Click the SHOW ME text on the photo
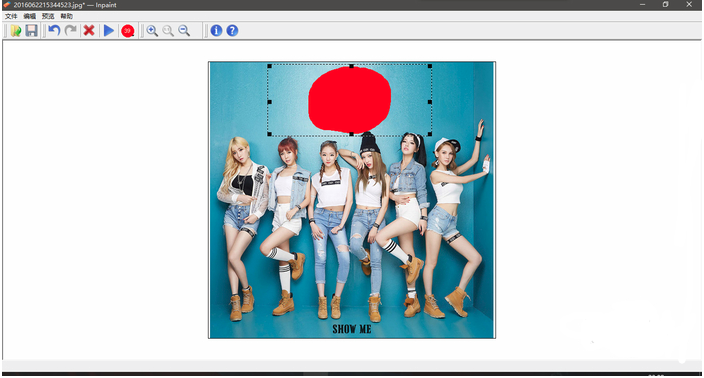 tap(352, 329)
